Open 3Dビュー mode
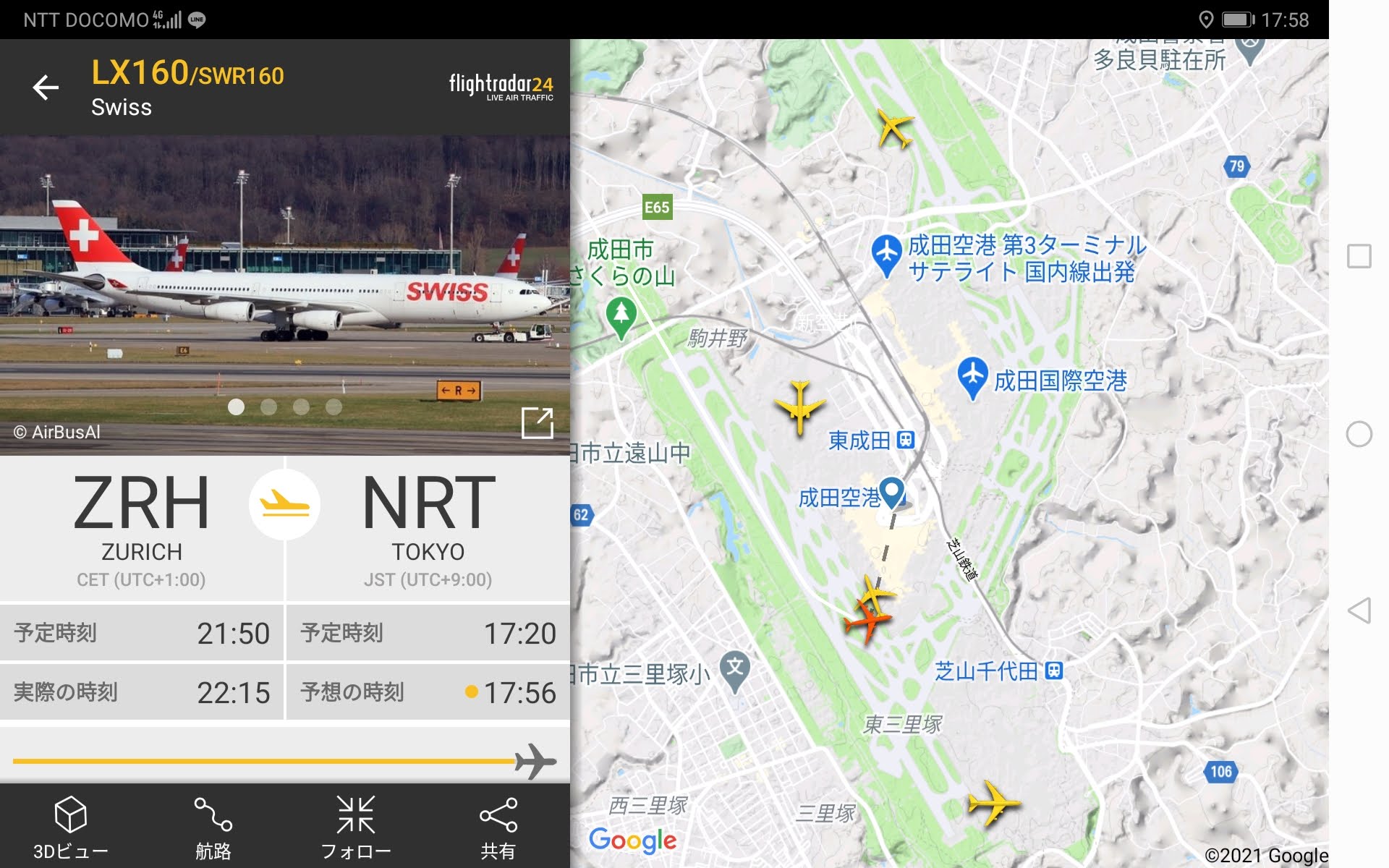The height and width of the screenshot is (868, 1389). tap(71, 828)
